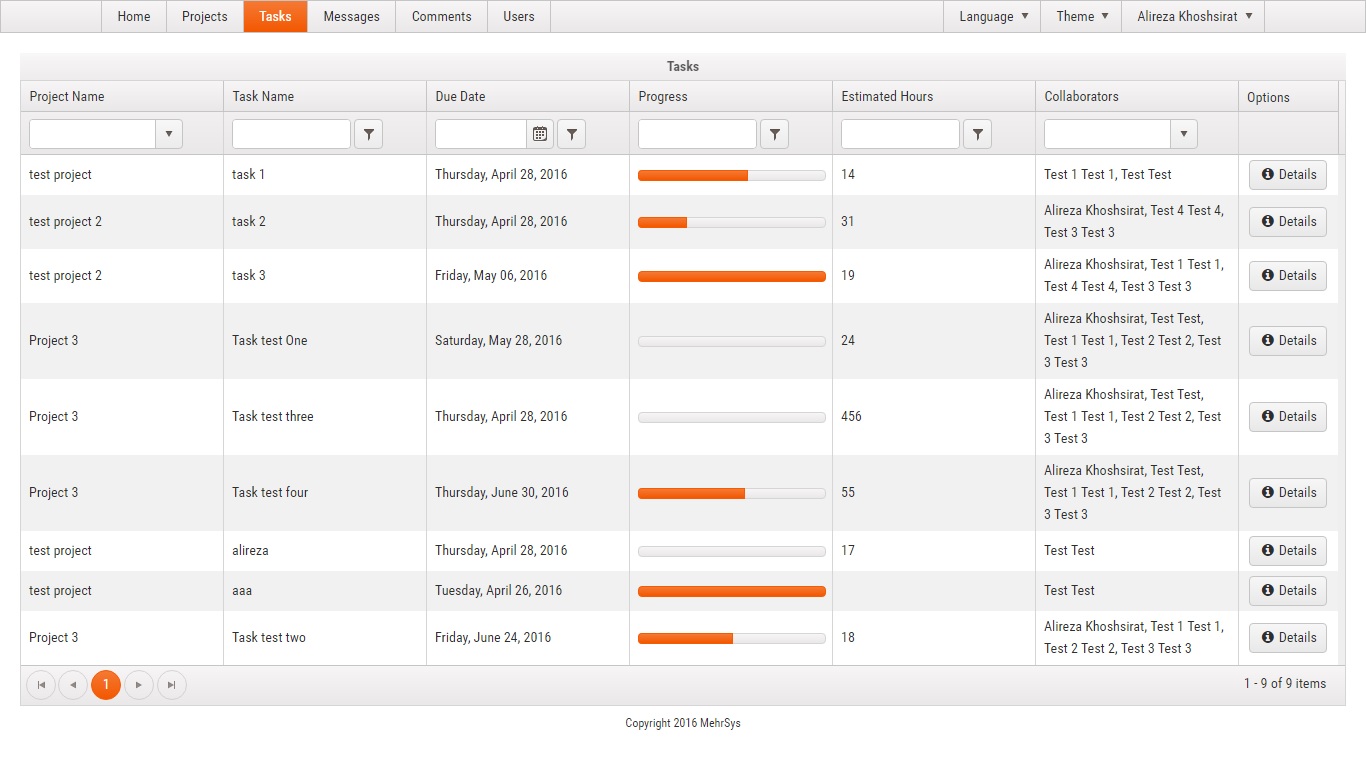Open the Messages tab

(x=351, y=17)
